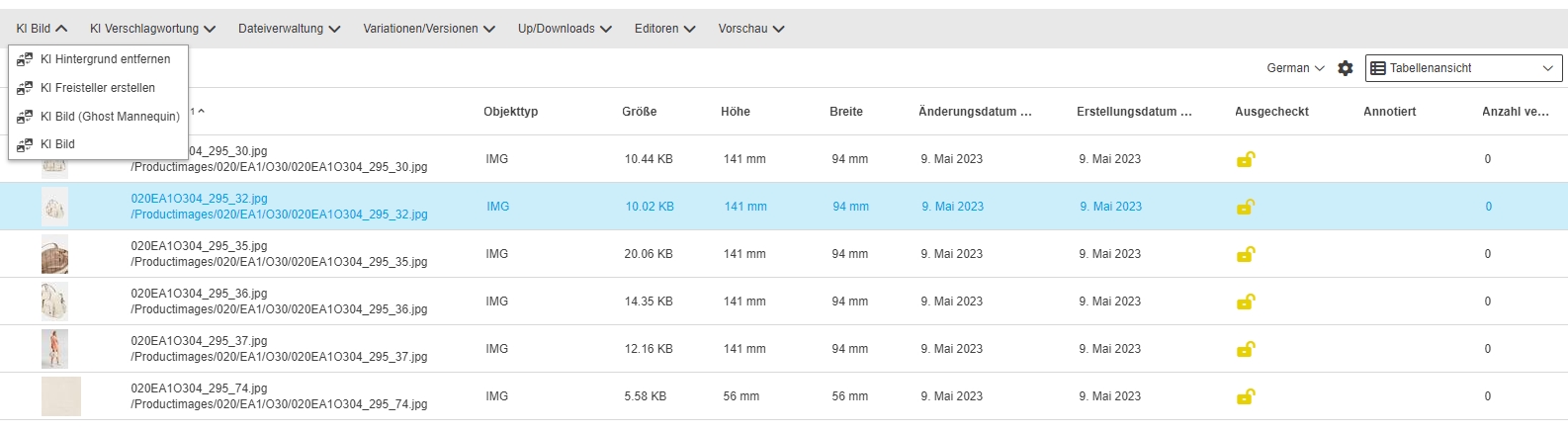Image resolution: width=1568 pixels, height=431 pixels.
Task: Click thumbnail of 020EA1O304_295_74.jpg
Action: 61,396
